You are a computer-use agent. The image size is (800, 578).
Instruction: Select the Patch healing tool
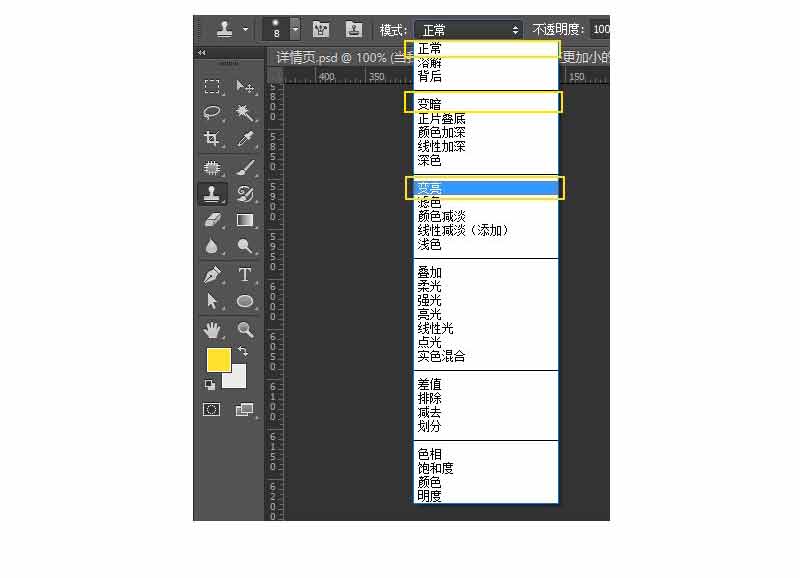[212, 167]
